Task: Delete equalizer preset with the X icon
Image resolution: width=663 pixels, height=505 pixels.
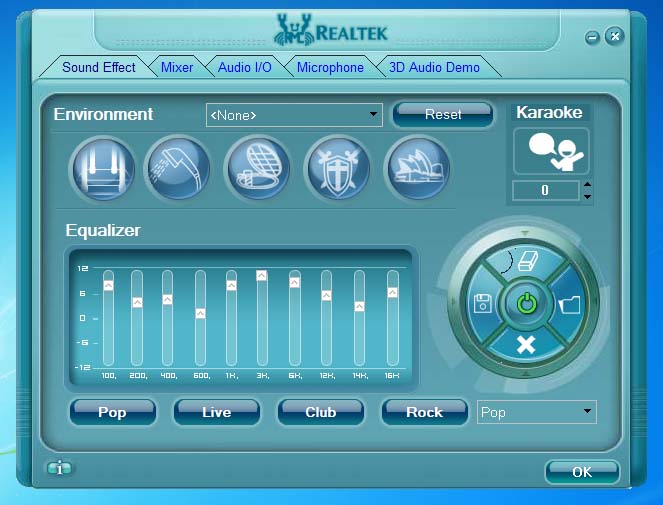Action: pos(526,345)
